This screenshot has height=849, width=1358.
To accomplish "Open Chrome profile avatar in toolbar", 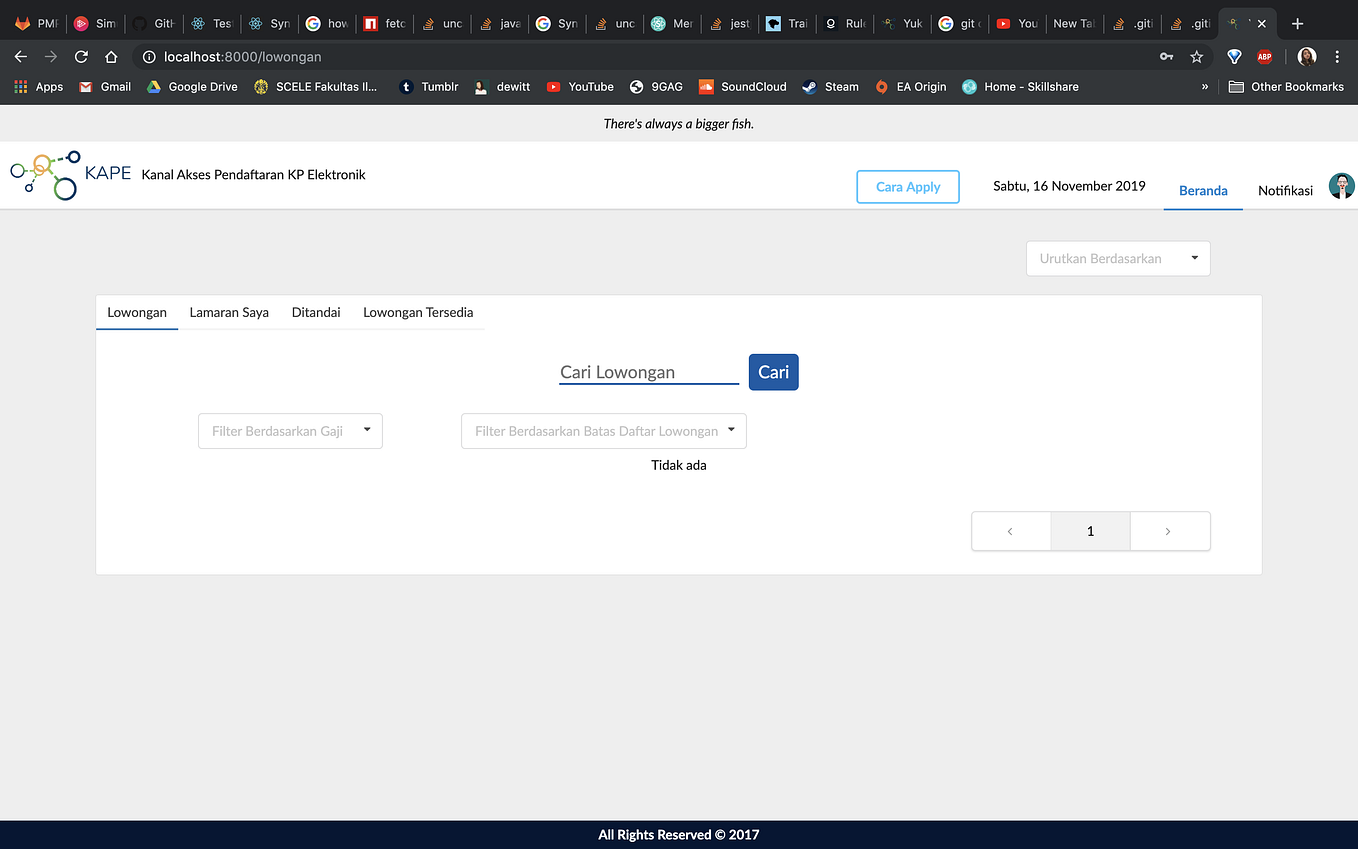I will pos(1307,57).
